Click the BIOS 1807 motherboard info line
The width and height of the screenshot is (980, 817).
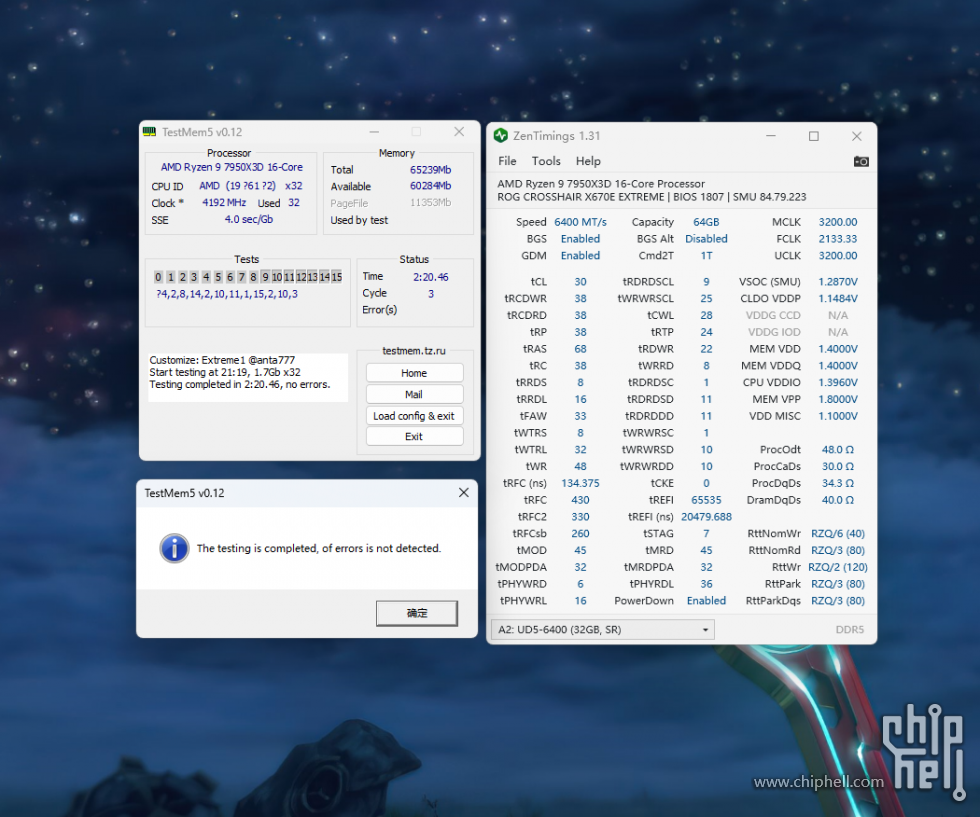[x=651, y=197]
